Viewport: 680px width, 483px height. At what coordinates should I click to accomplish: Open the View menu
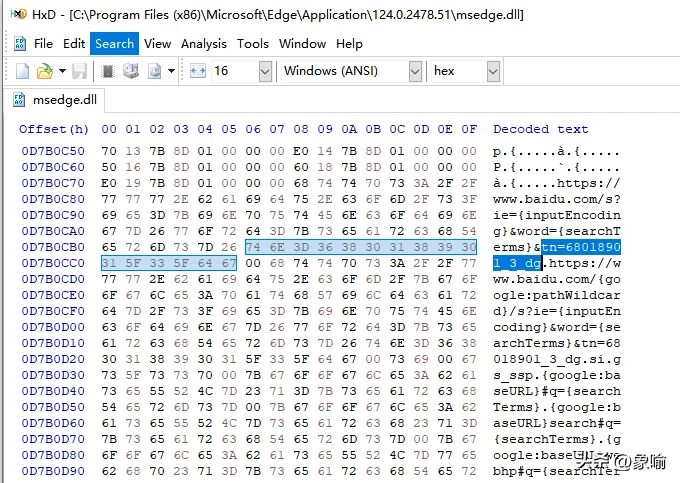157,44
